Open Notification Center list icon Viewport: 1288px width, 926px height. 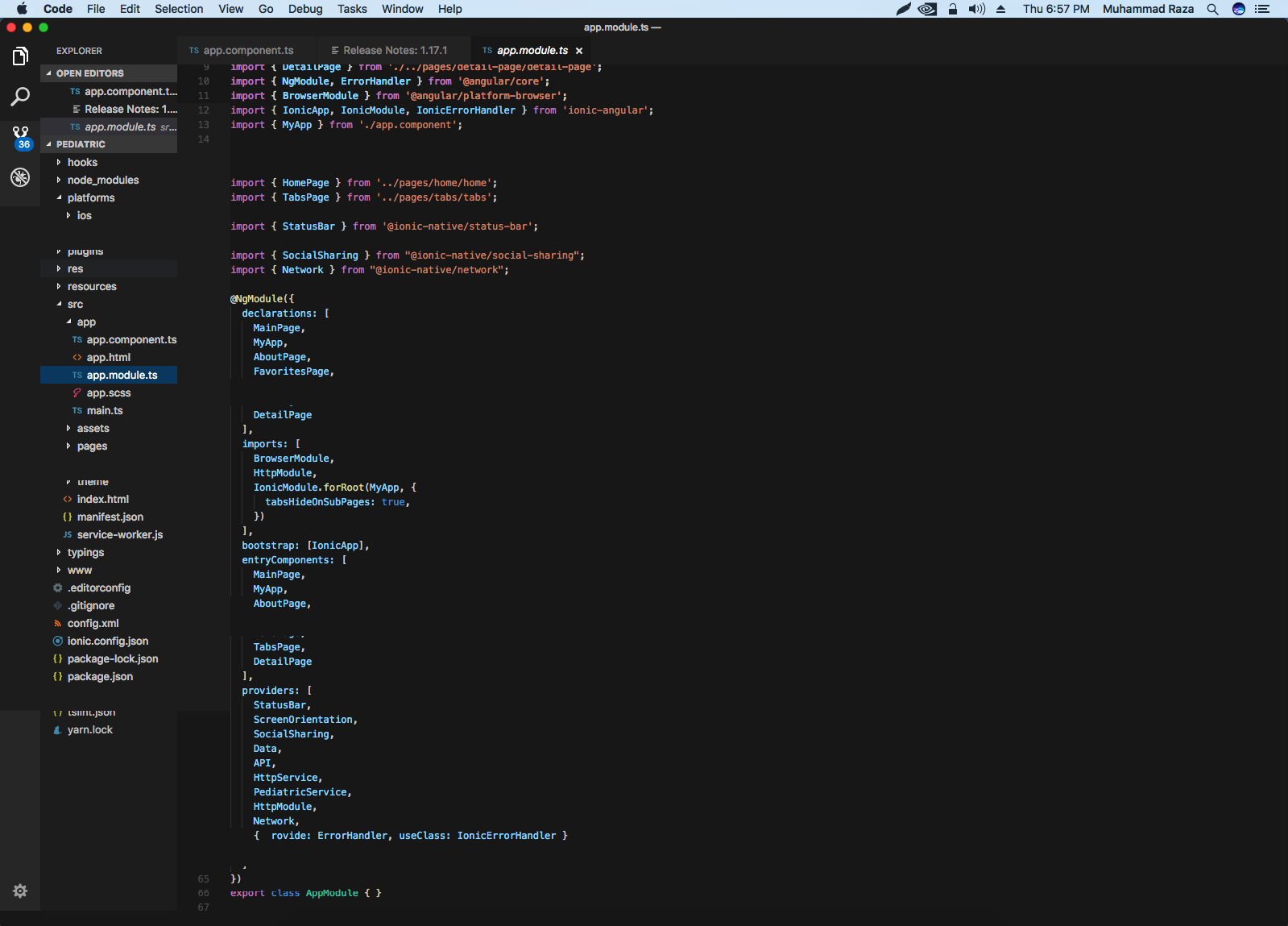tap(1262, 9)
